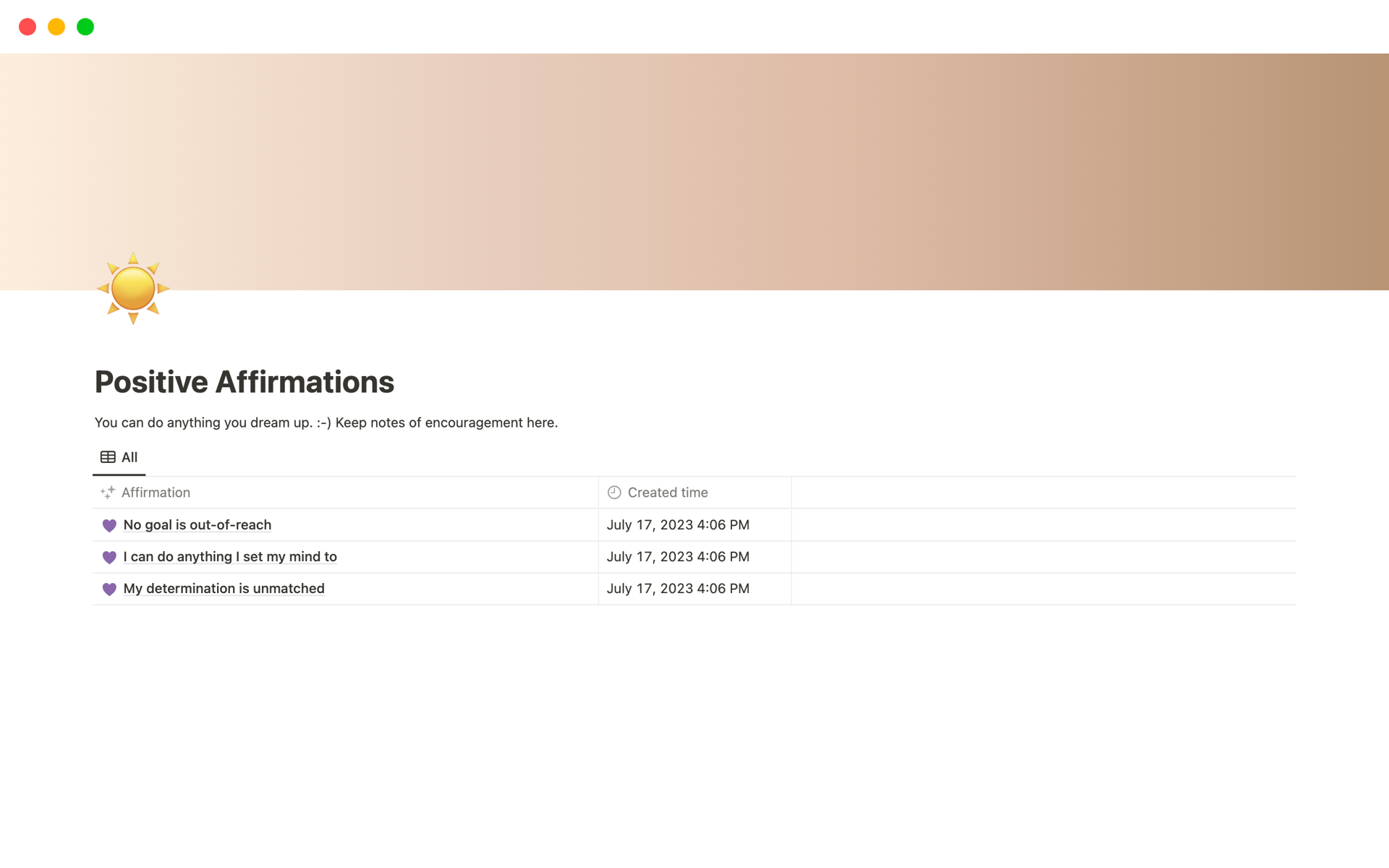
Task: Open the 'No goal is out-of-reach' entry
Action: click(x=196, y=524)
